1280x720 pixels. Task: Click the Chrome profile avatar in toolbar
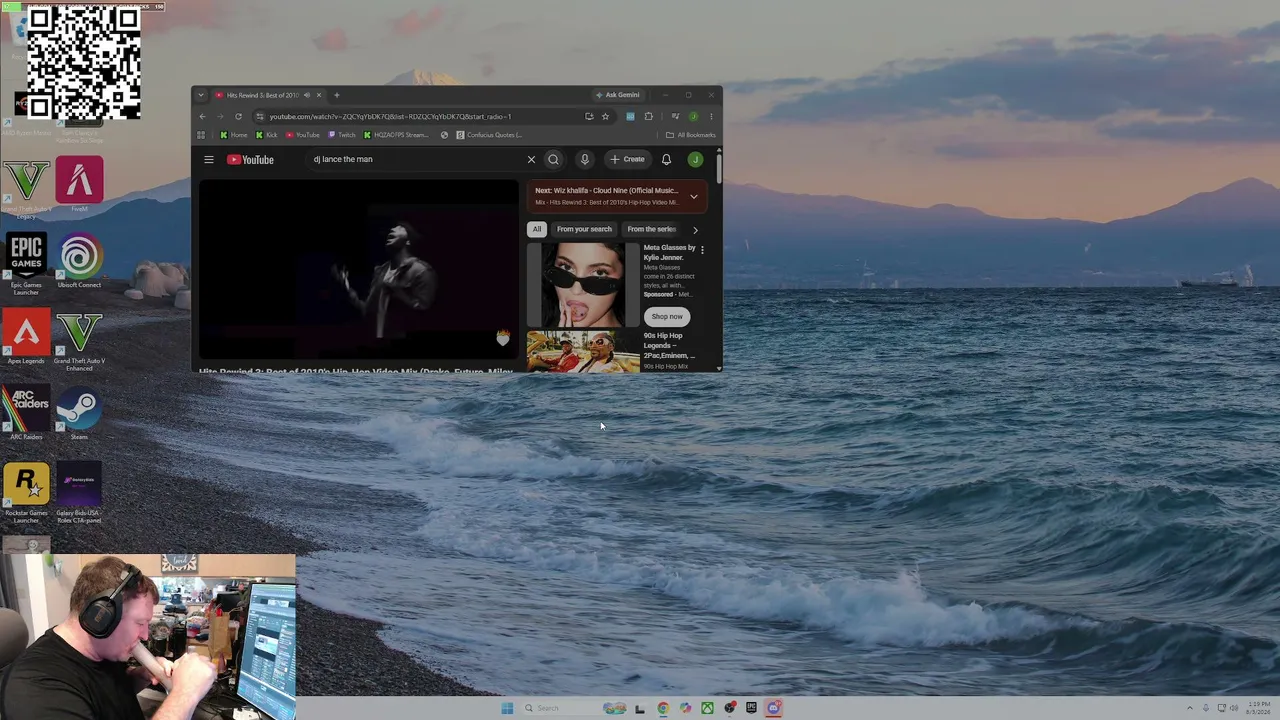pyautogui.click(x=693, y=117)
